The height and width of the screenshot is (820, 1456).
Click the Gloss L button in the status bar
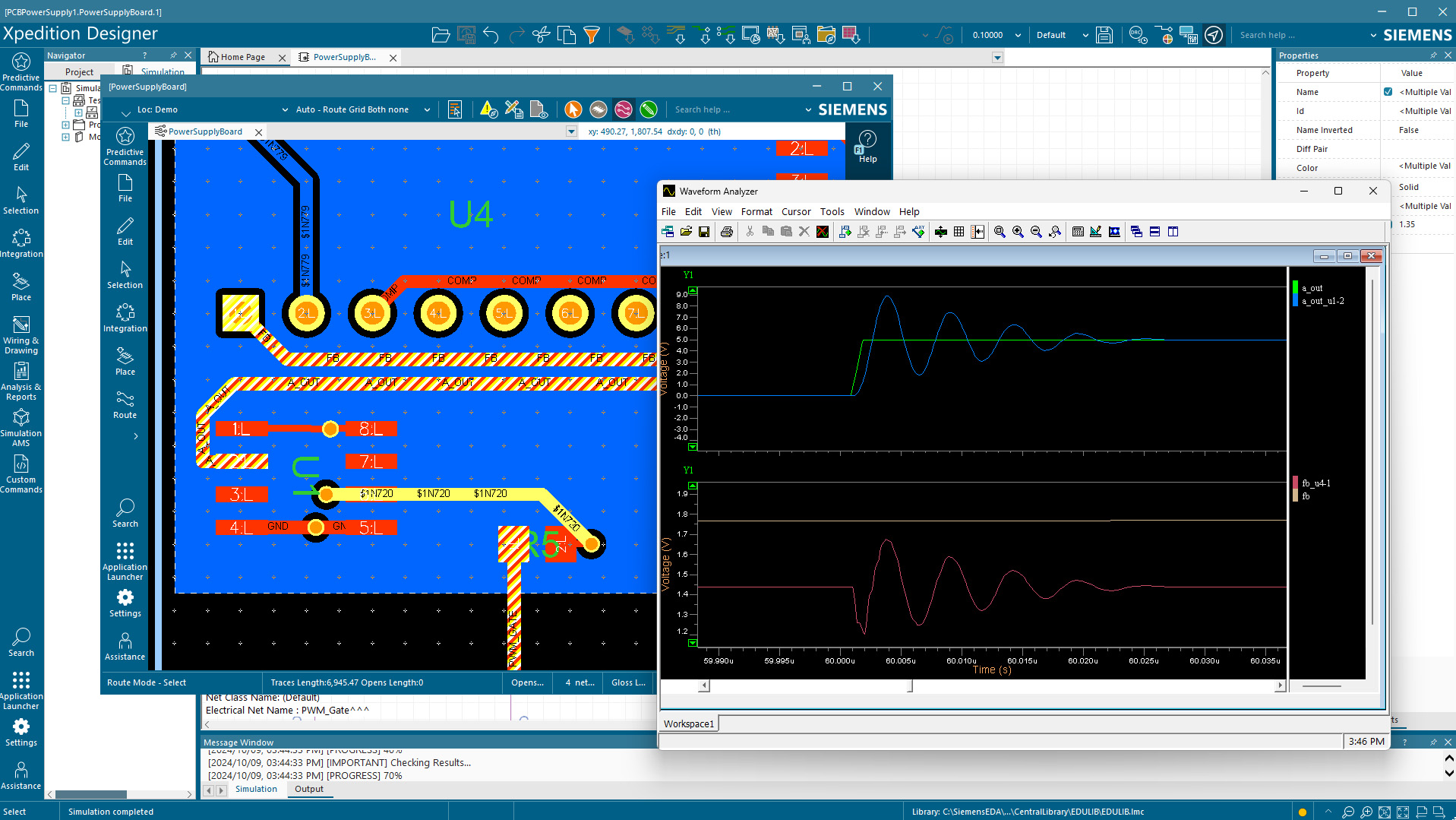pyautogui.click(x=627, y=682)
